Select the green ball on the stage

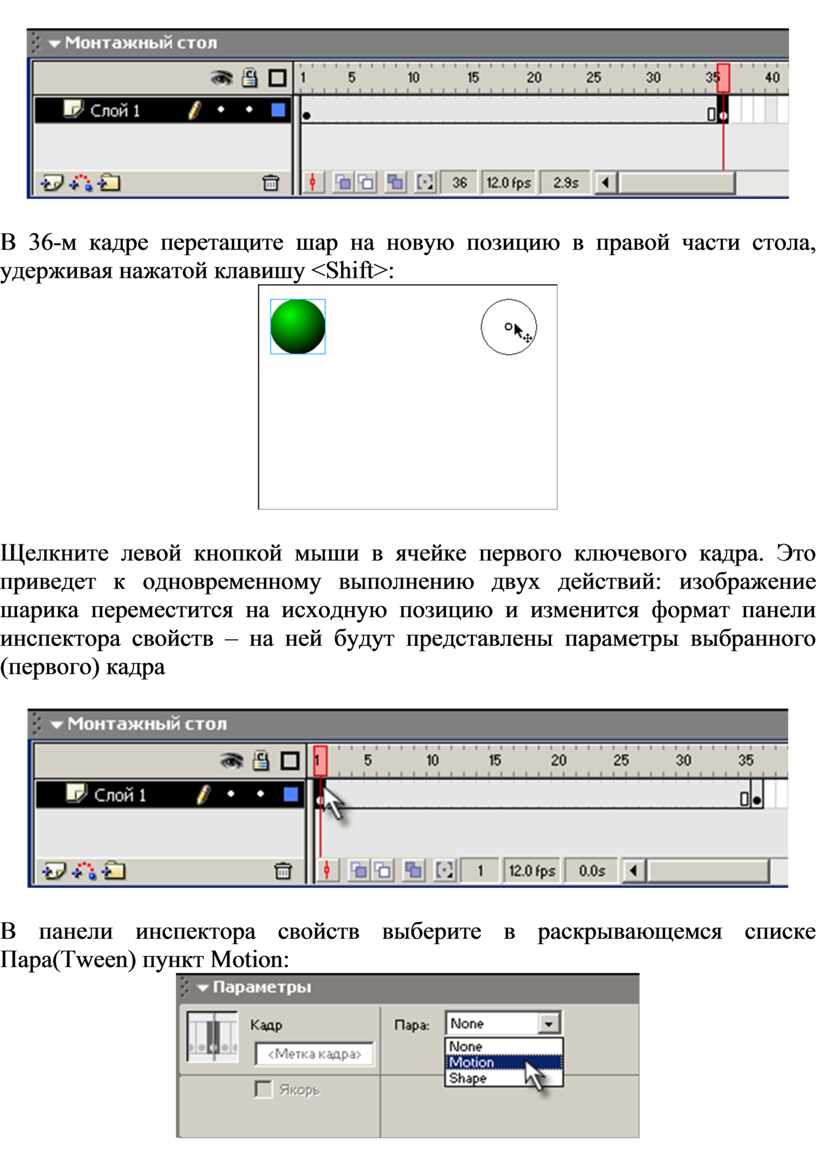point(298,327)
